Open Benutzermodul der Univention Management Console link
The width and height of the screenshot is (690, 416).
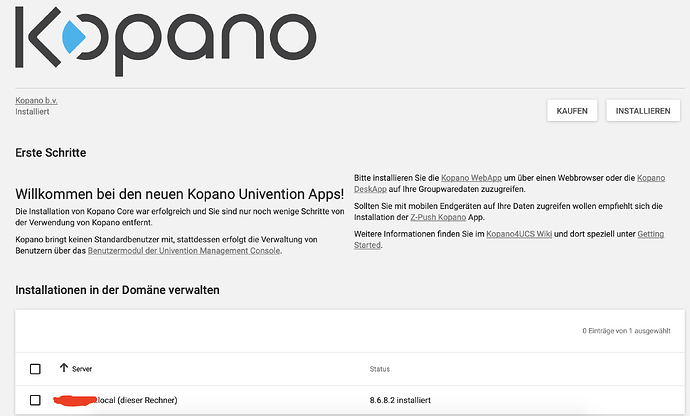[184, 250]
